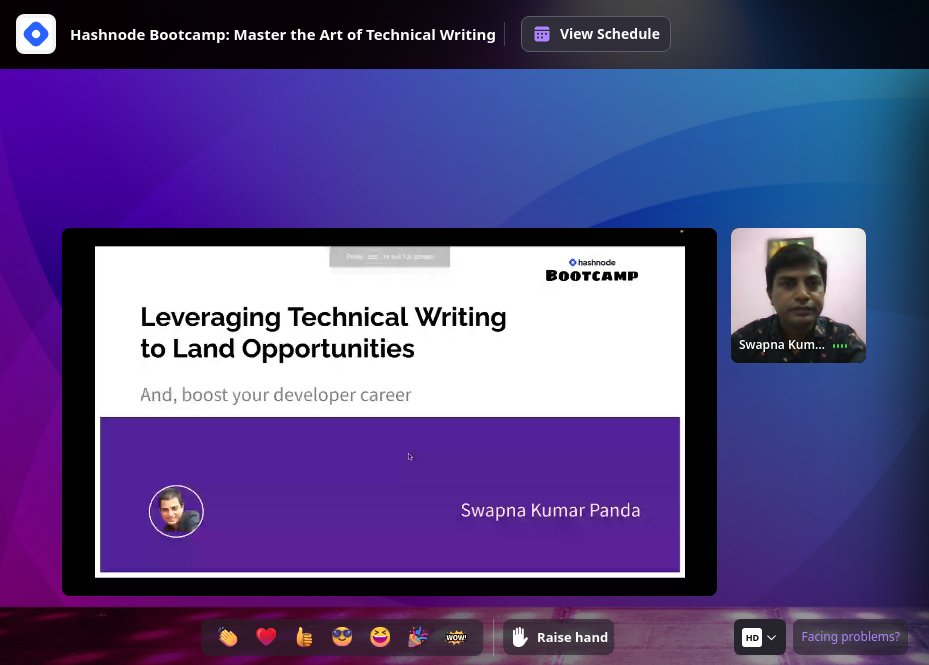Screen dimensions: 929x665
Task: Open the View Schedule button
Action: [x=595, y=34]
